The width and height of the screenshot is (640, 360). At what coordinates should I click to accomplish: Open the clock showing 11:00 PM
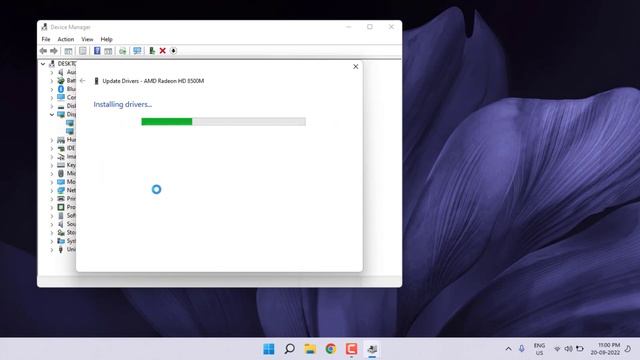tap(605, 349)
